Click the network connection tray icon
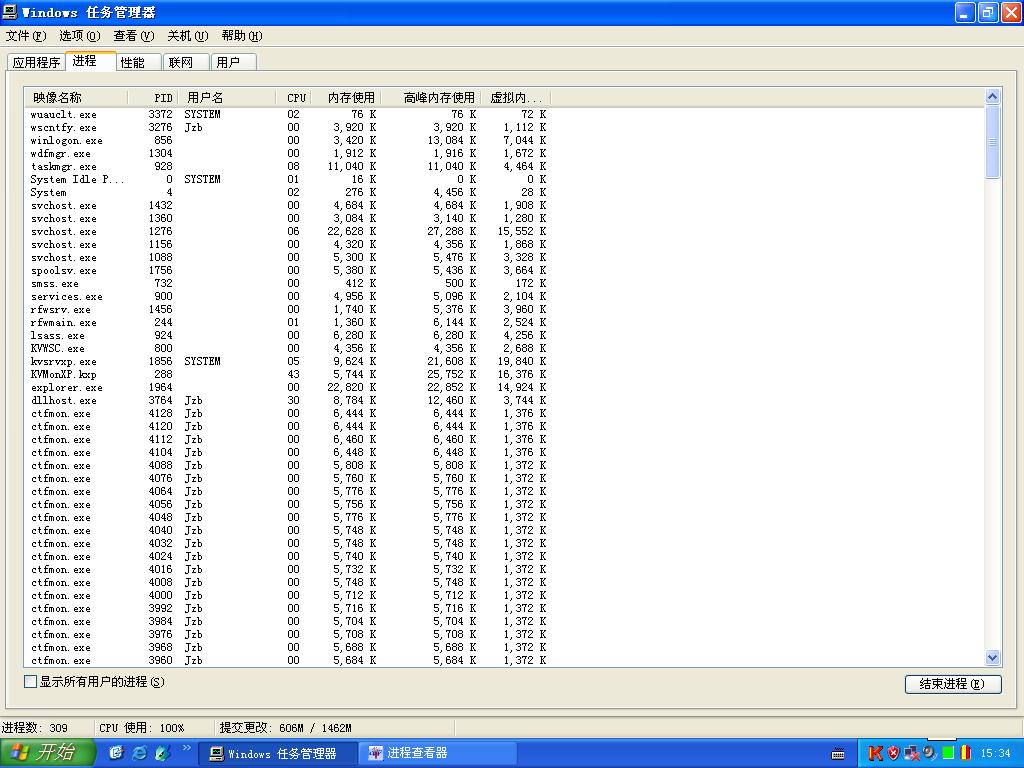This screenshot has width=1024, height=768. pyautogui.click(x=911, y=753)
